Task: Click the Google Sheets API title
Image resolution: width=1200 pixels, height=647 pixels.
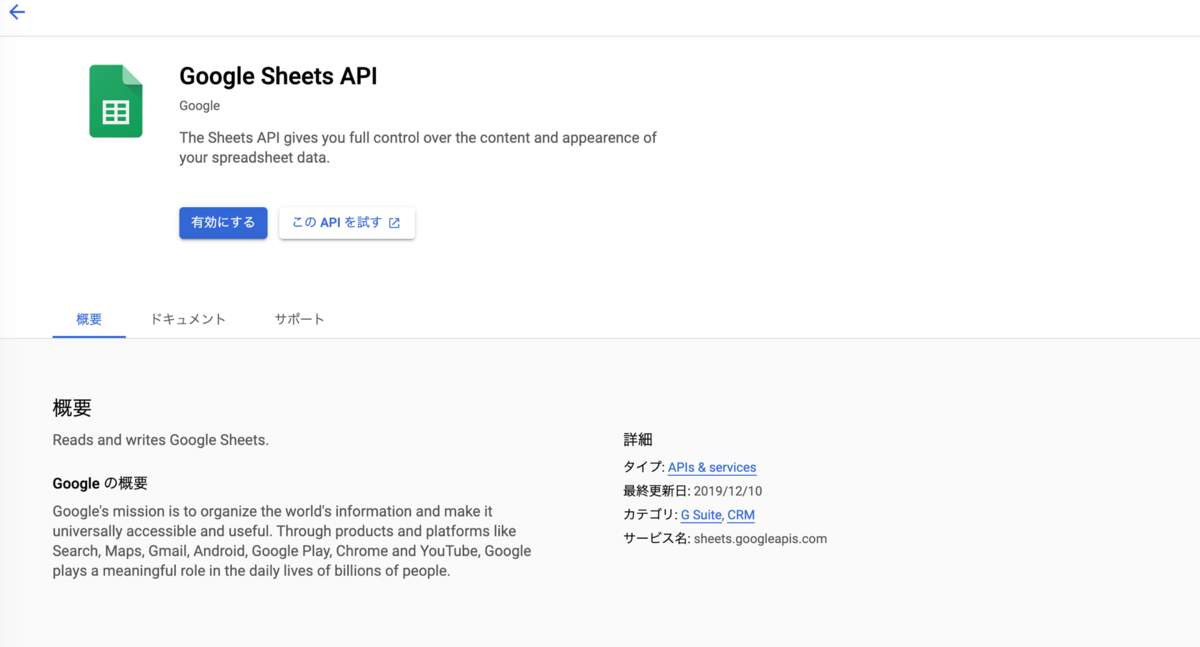Action: (x=278, y=76)
